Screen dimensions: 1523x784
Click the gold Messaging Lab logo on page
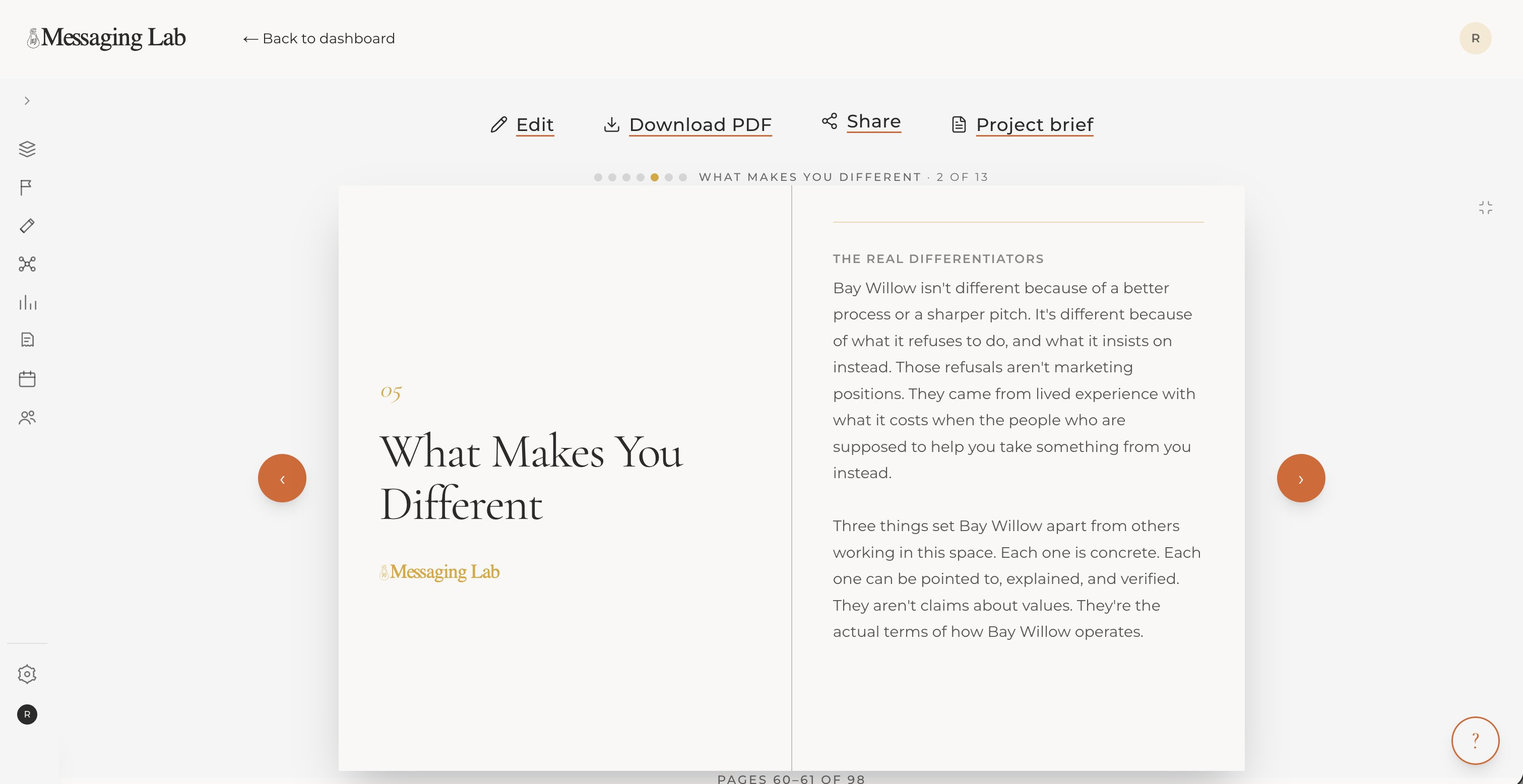[439, 572]
